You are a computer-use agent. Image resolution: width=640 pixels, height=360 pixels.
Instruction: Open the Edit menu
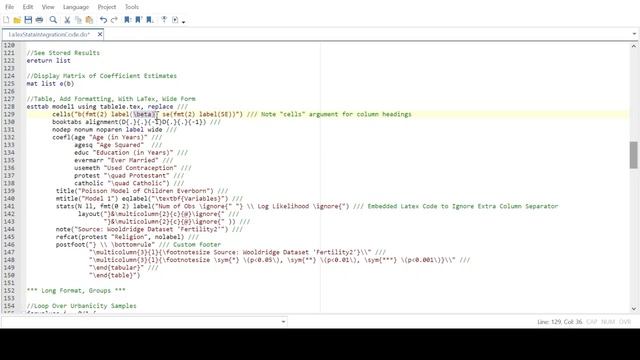(x=28, y=7)
